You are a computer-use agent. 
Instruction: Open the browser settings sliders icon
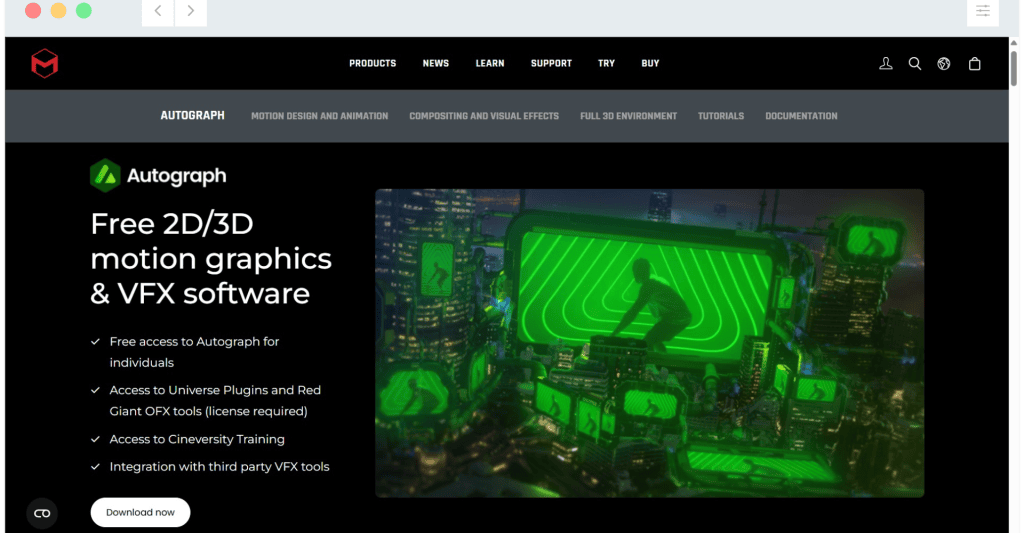point(982,11)
